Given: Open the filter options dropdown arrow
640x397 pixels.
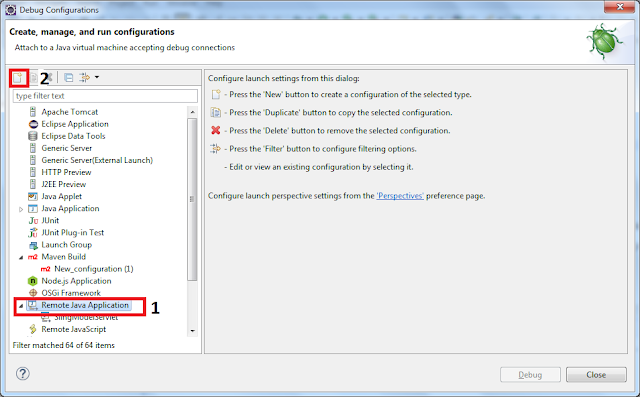Looking at the screenshot, I should tap(97, 77).
